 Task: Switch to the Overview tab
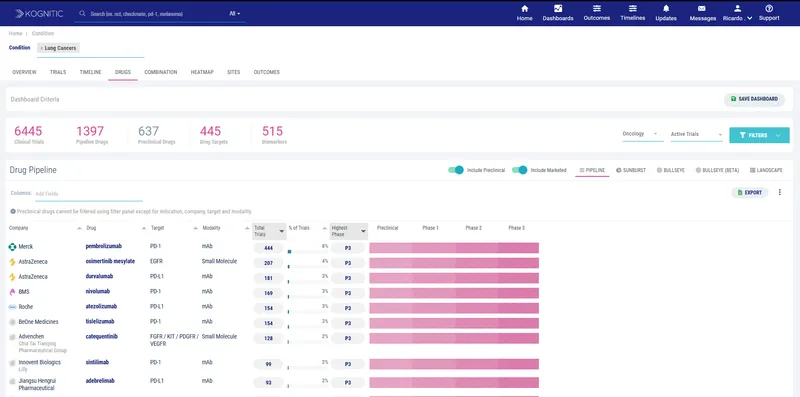[x=24, y=72]
